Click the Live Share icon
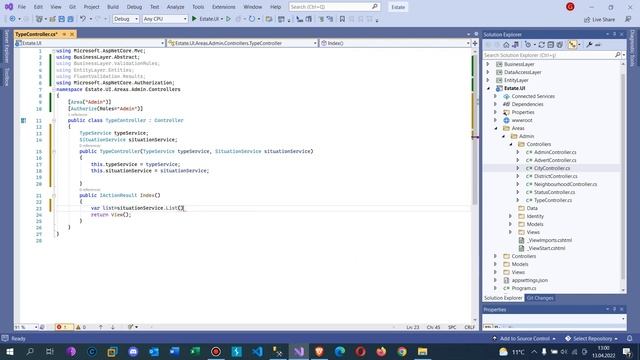 tap(599, 19)
